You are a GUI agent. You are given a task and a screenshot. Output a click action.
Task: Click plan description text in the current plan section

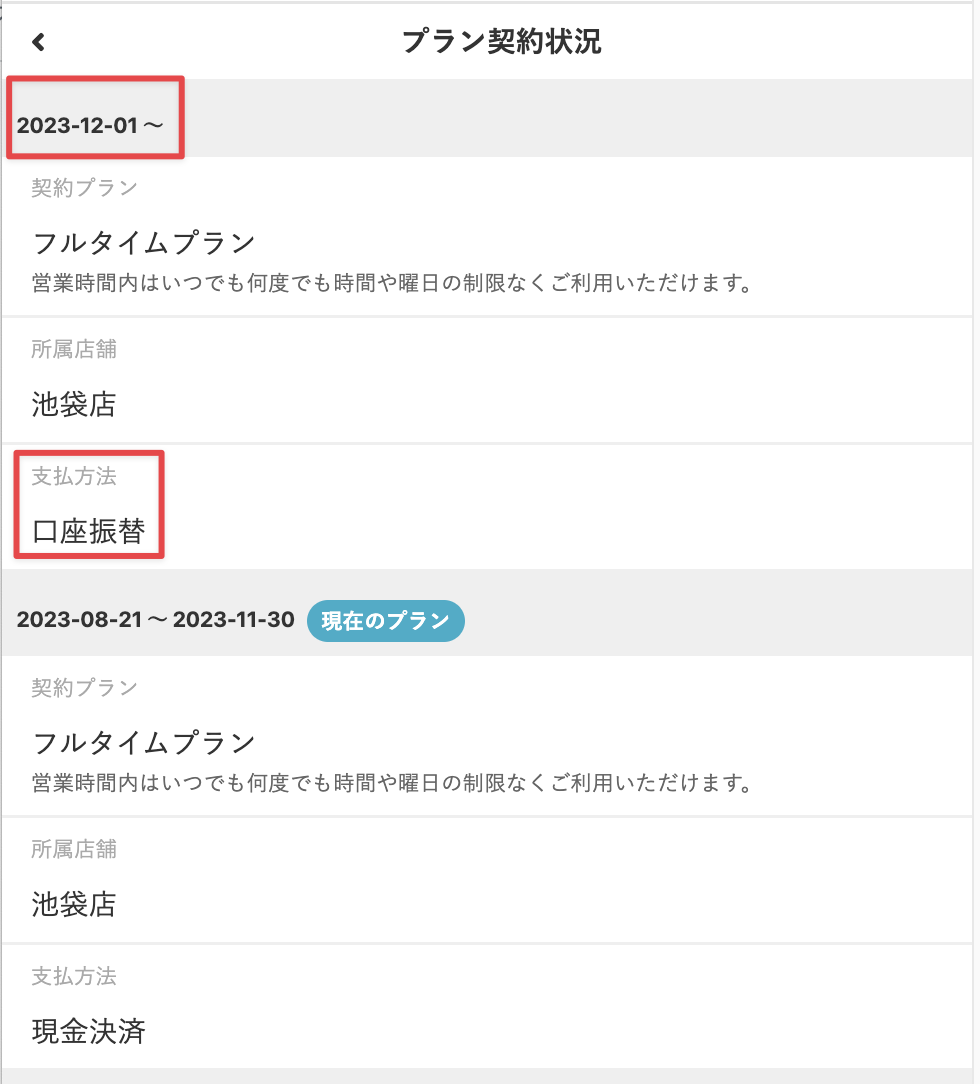pyautogui.click(x=391, y=782)
